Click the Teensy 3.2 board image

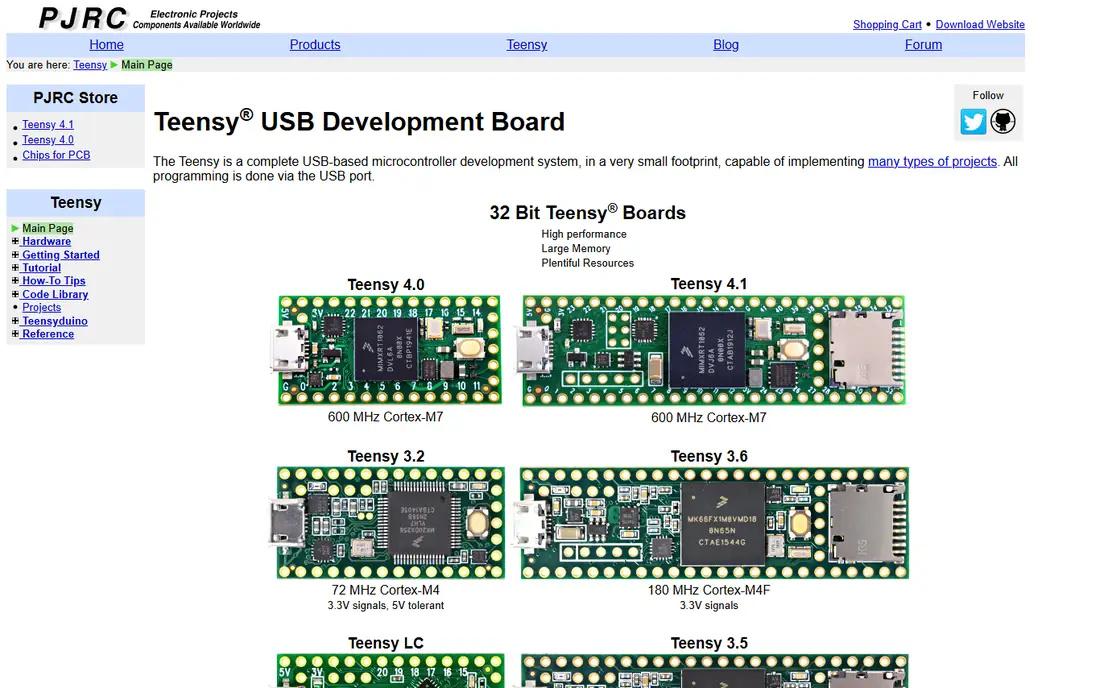click(x=387, y=523)
